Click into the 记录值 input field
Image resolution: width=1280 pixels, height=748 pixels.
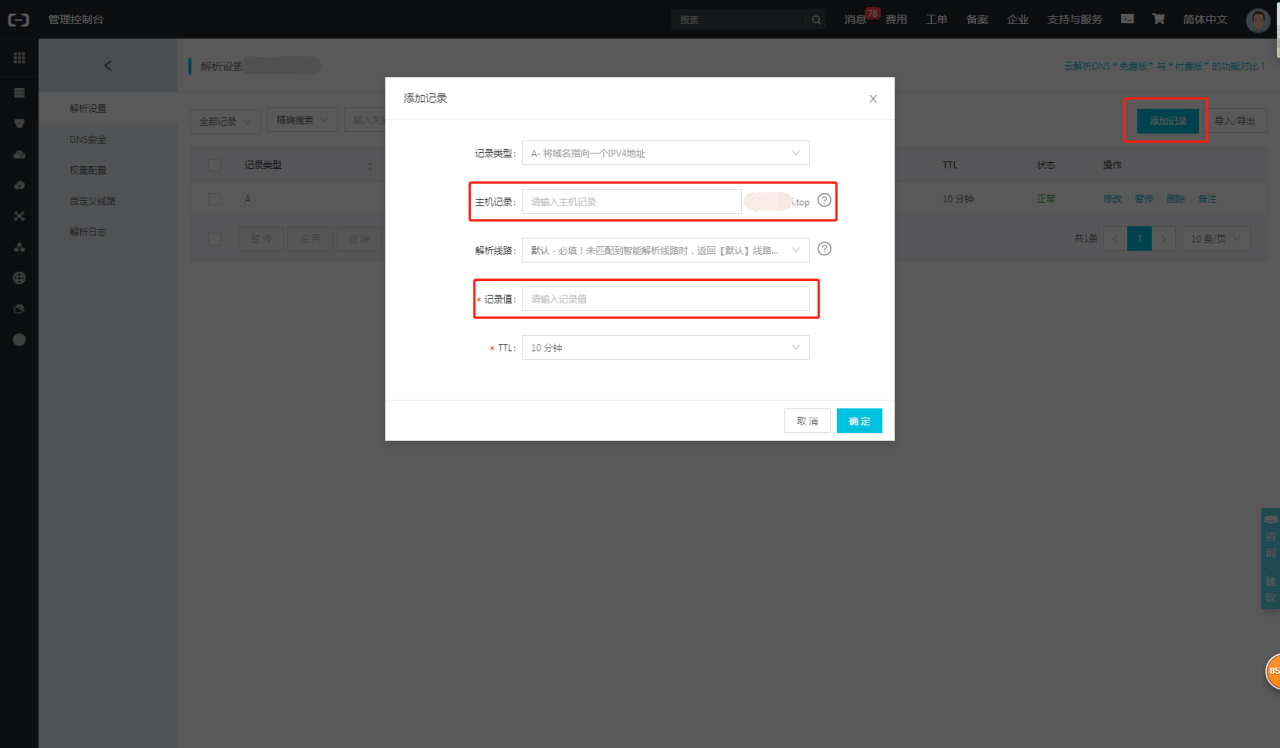(665, 299)
